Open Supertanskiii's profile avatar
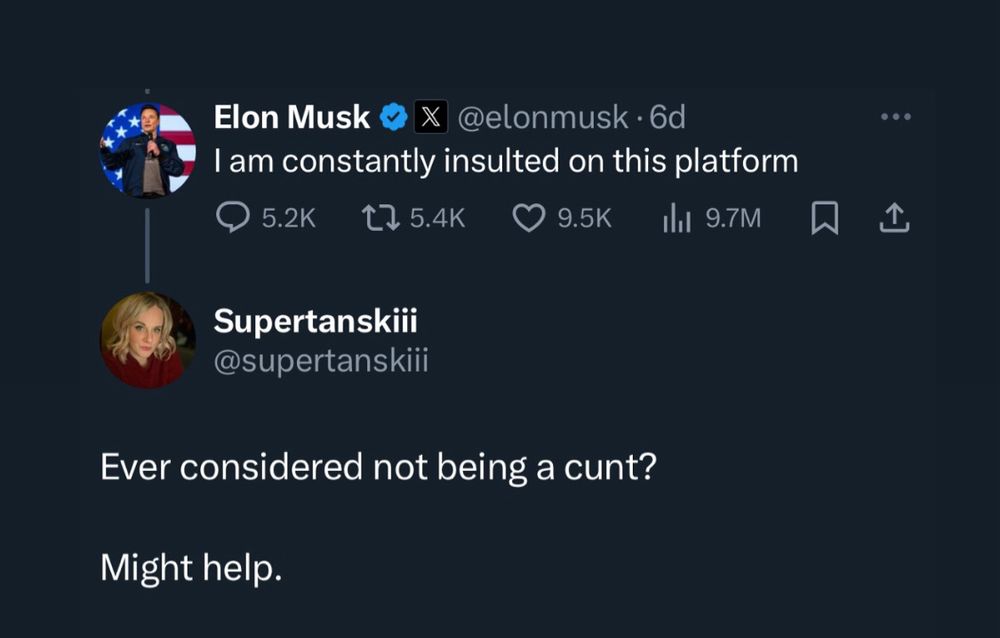This screenshot has width=1000, height=638. 148,340
